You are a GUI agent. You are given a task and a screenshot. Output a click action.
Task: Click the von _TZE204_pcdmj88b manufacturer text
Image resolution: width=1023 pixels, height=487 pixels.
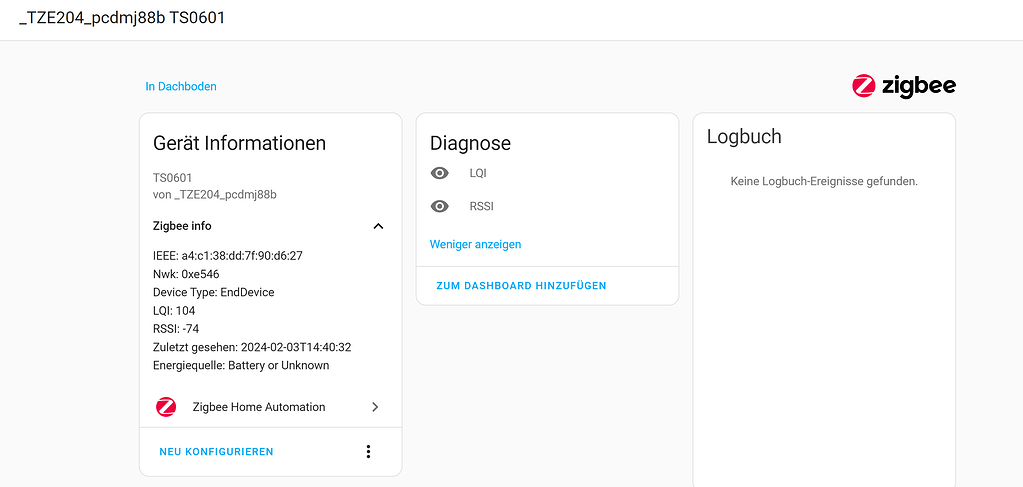pyautogui.click(x=215, y=195)
